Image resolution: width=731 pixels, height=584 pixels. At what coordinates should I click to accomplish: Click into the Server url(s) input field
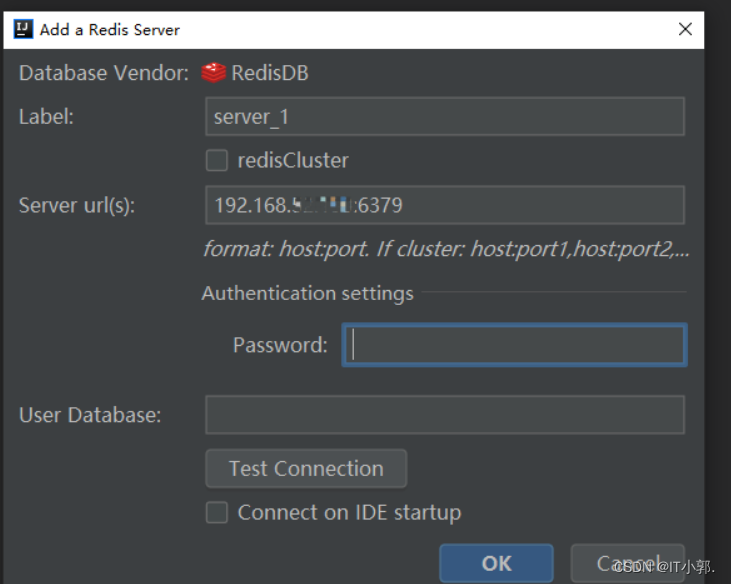444,205
